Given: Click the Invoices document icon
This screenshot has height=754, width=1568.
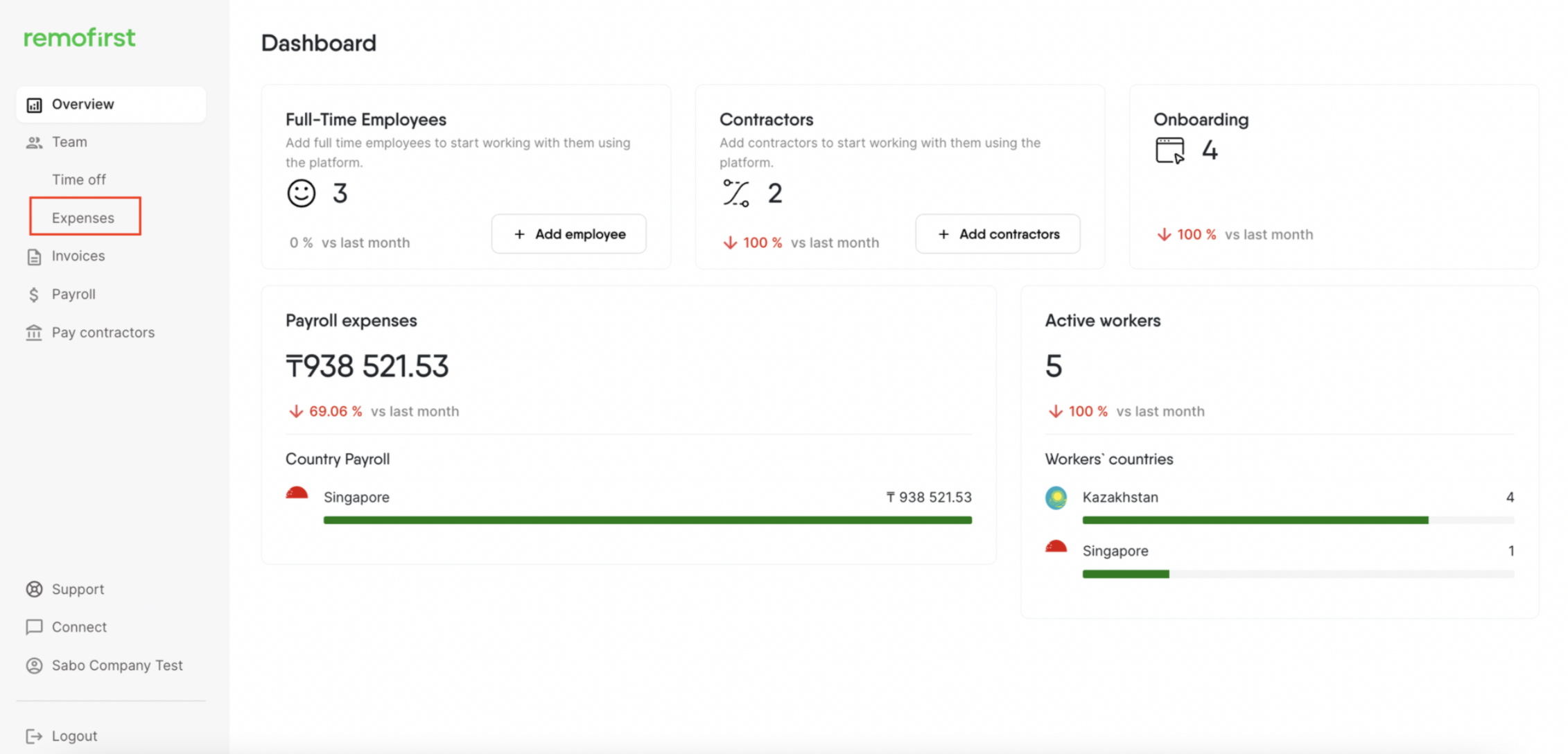Looking at the screenshot, I should 34,257.
